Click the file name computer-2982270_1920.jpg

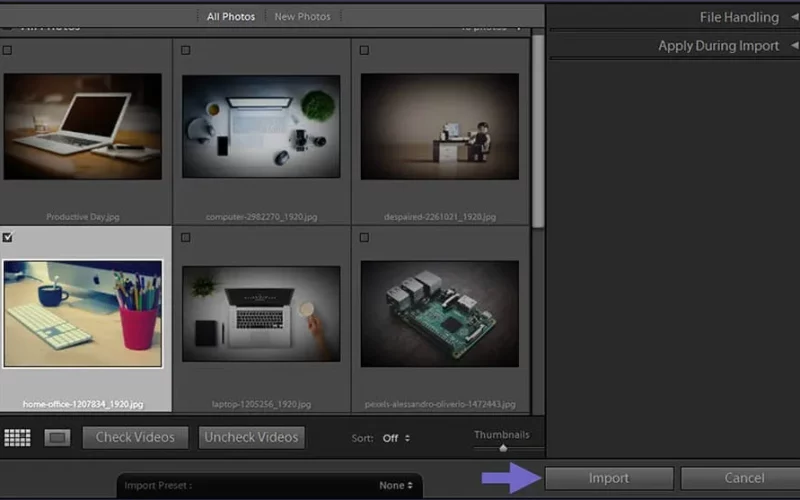point(261,217)
